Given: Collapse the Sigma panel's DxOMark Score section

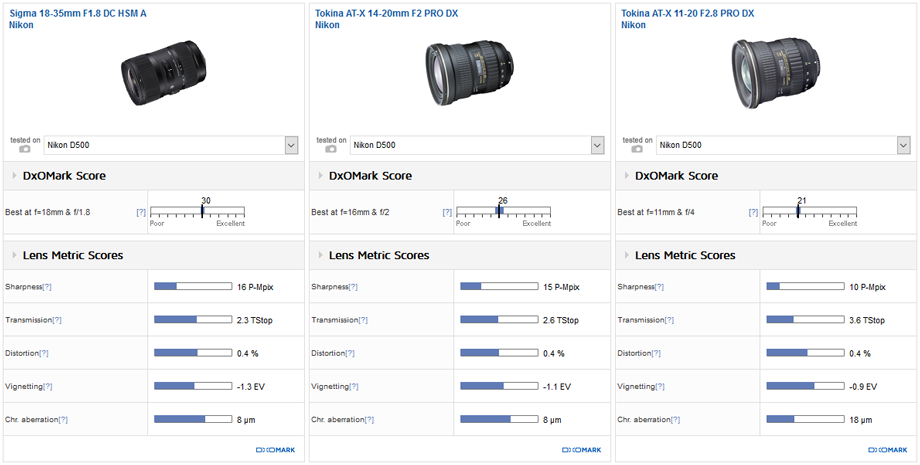Looking at the screenshot, I should tap(15, 176).
